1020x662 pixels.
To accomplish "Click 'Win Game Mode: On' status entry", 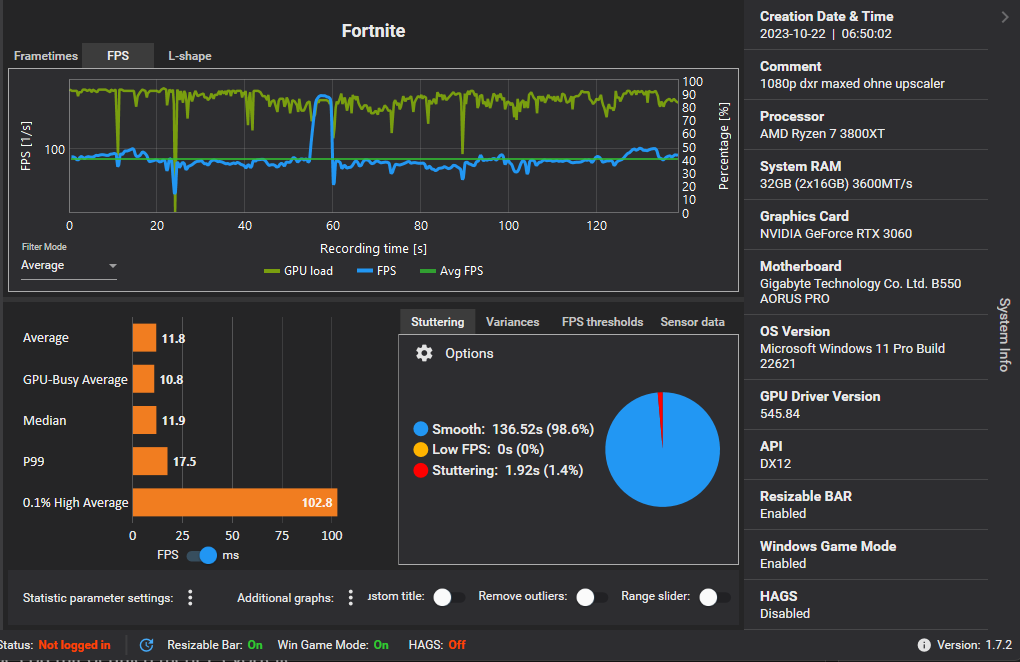I will pos(333,645).
